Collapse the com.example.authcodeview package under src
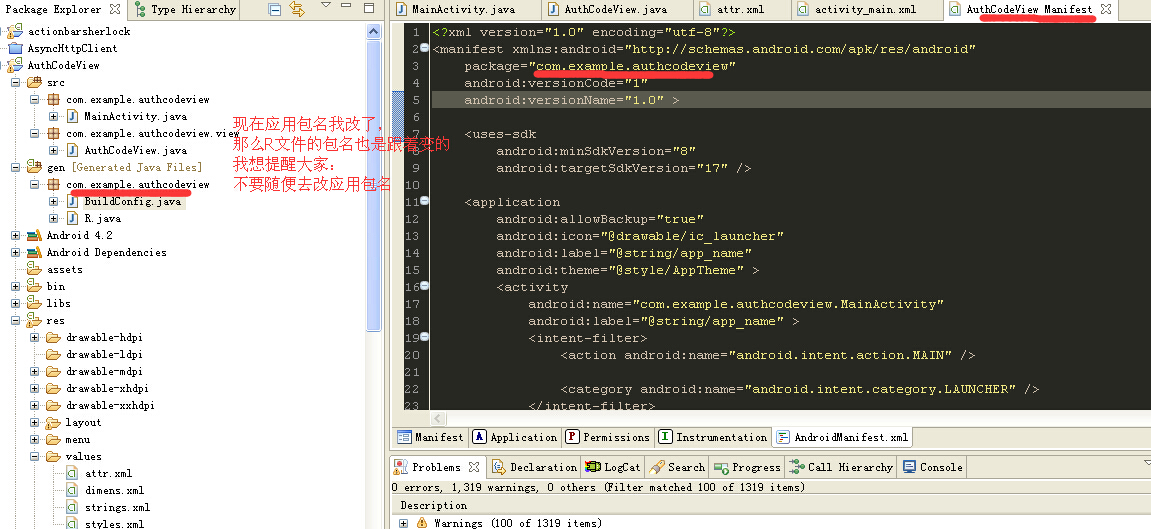This screenshot has width=1151, height=529. [35, 100]
